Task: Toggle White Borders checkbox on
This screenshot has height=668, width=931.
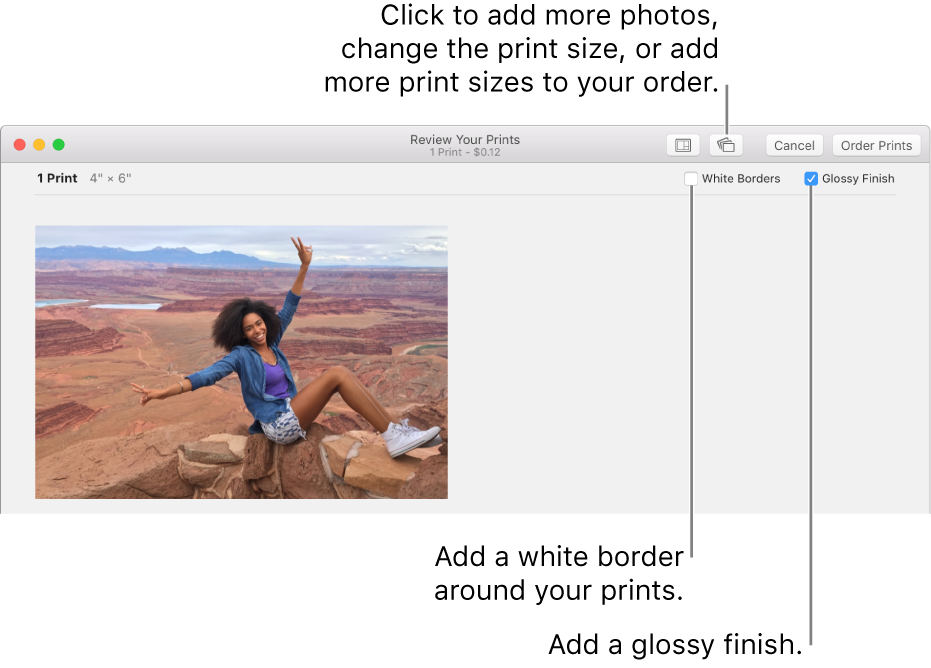Action: 691,178
